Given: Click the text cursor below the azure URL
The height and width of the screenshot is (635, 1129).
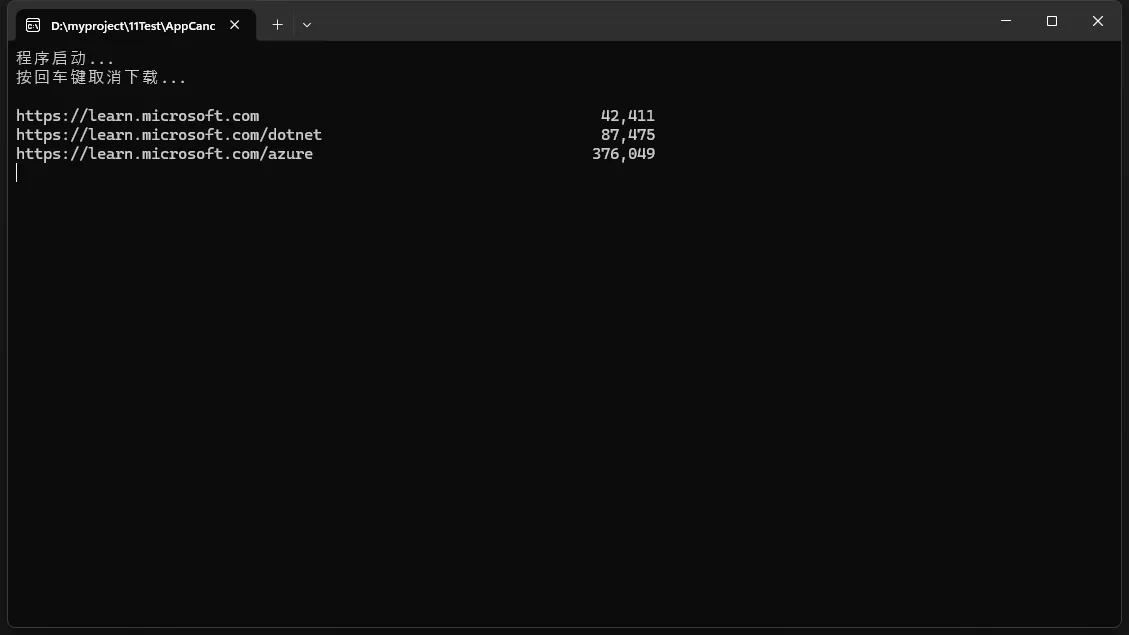Looking at the screenshot, I should point(17,173).
